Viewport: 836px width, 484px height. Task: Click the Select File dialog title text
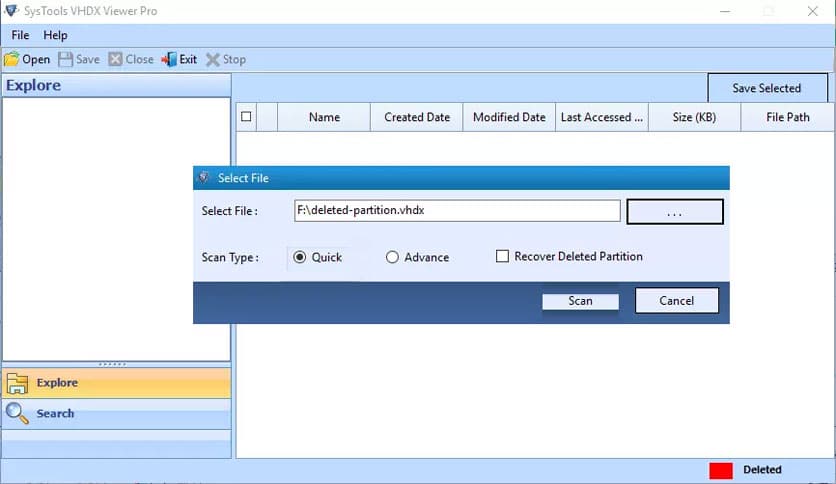click(x=243, y=178)
